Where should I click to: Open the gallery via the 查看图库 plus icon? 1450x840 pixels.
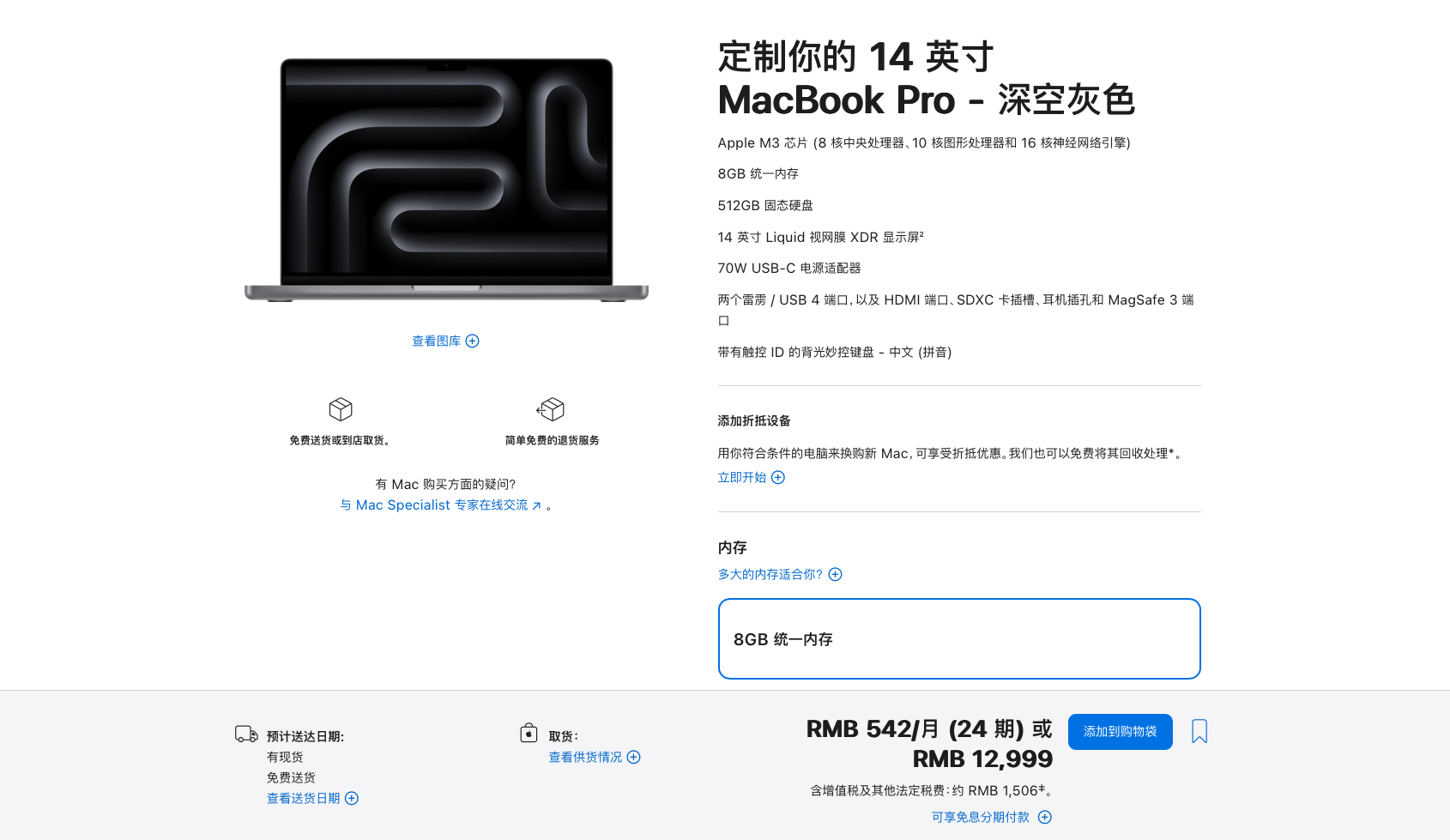(x=472, y=341)
